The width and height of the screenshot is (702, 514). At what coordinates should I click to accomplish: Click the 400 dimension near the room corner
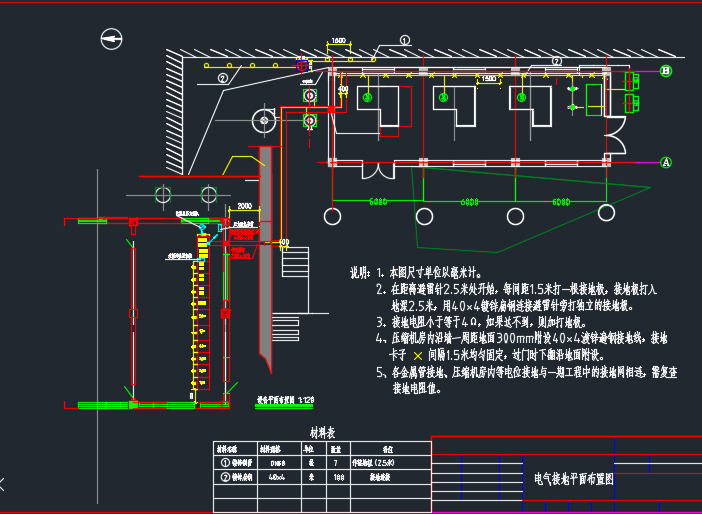343,89
